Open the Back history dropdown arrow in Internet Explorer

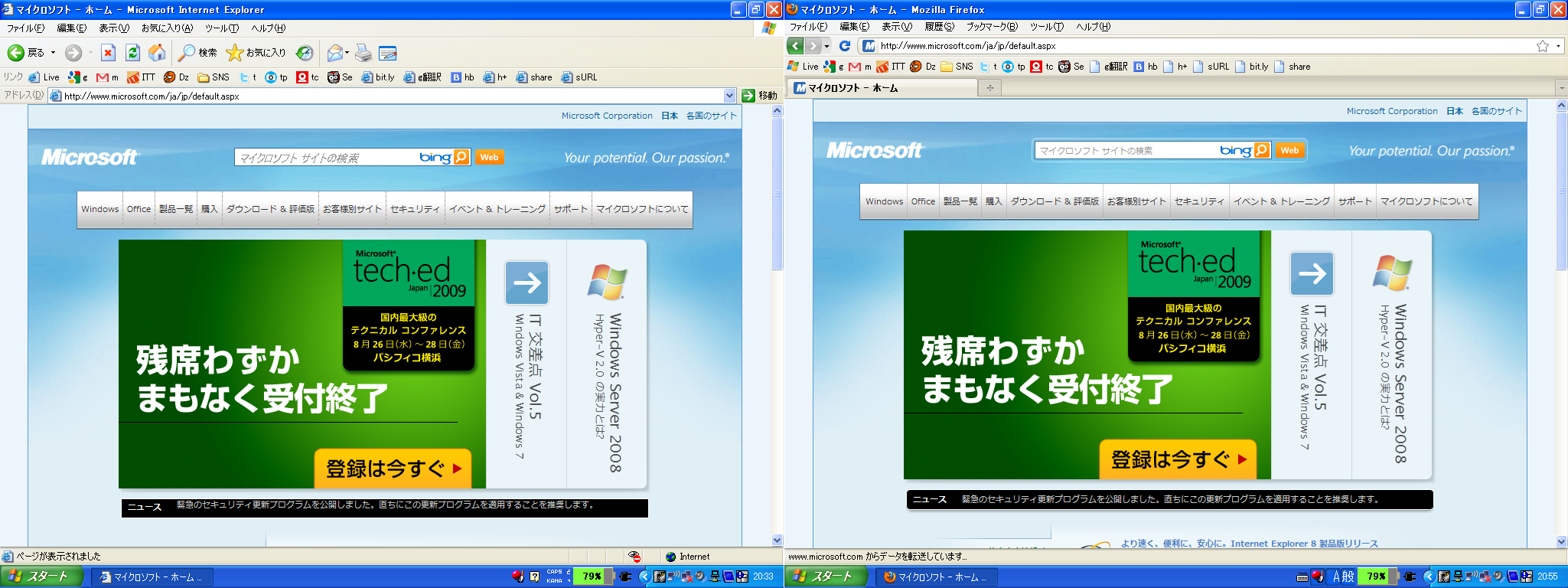[x=53, y=53]
